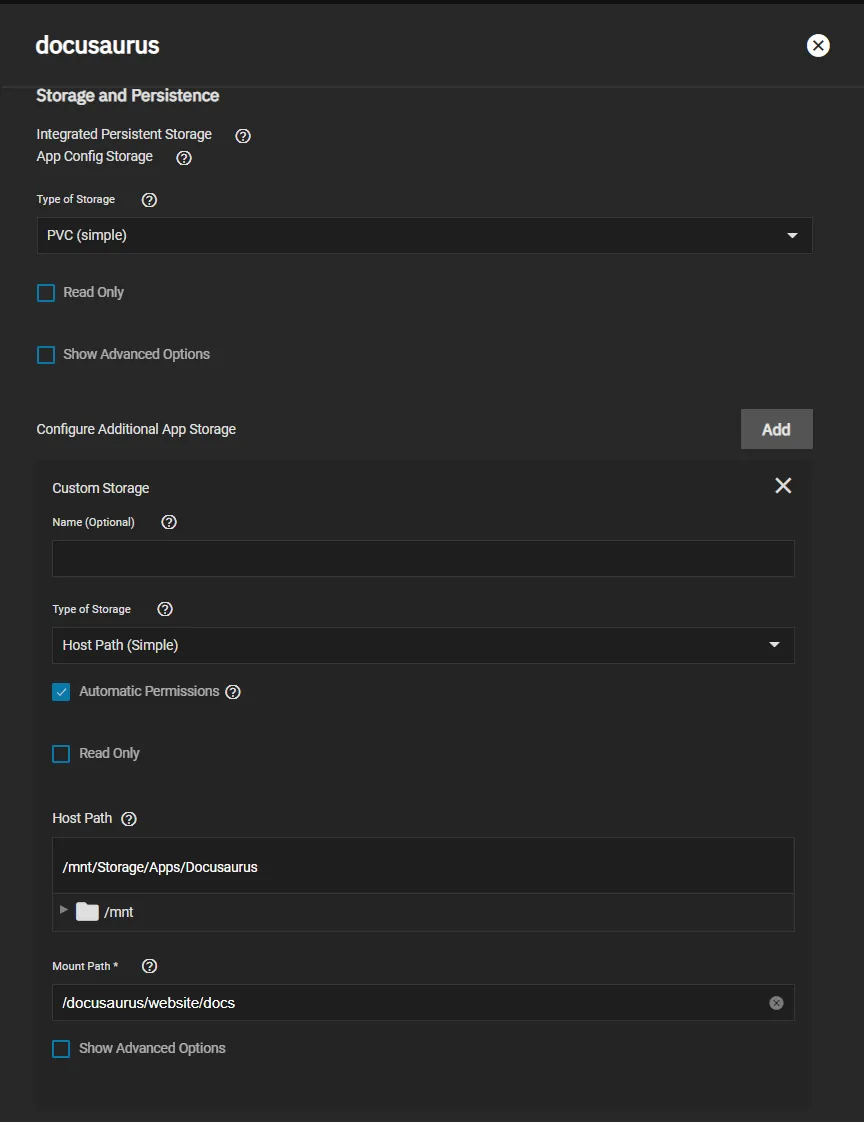Open the PVC (simple) storage type dropdown
The width and height of the screenshot is (864, 1122).
click(x=424, y=236)
